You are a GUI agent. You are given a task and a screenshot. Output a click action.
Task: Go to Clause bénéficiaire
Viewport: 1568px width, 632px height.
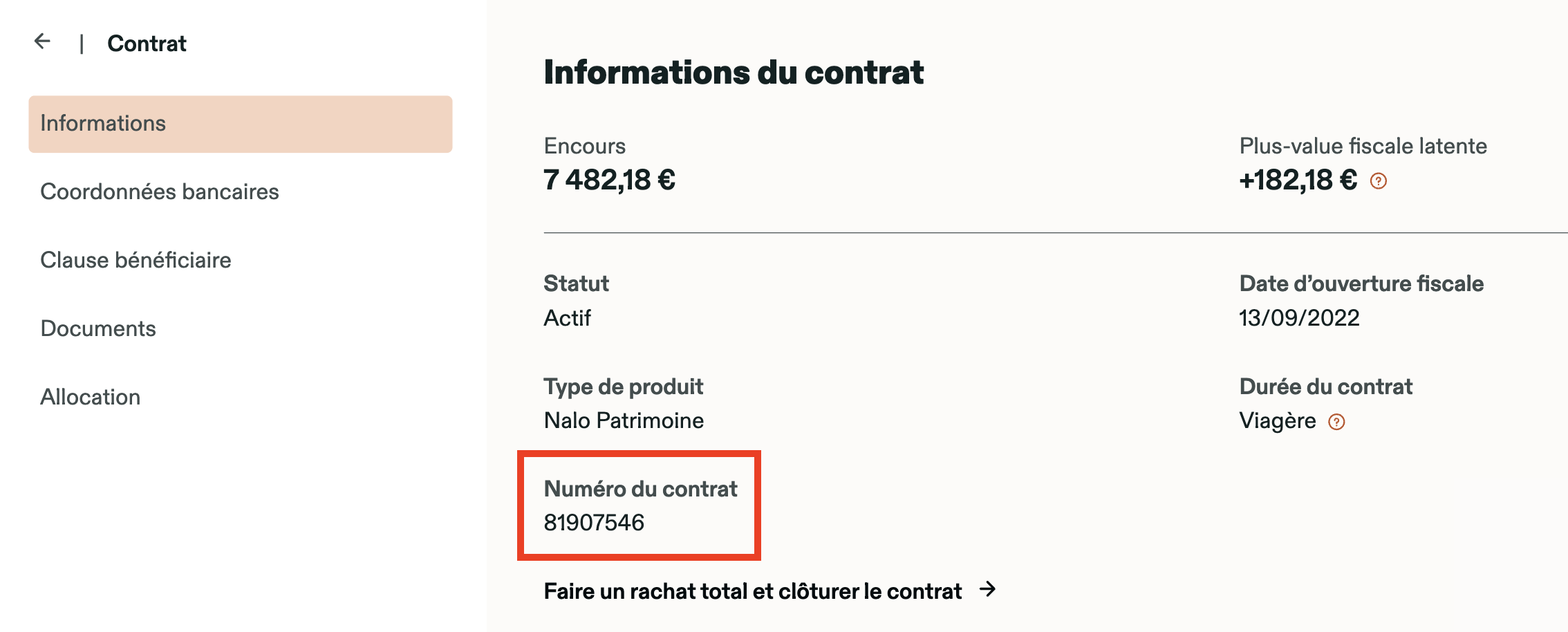point(136,260)
